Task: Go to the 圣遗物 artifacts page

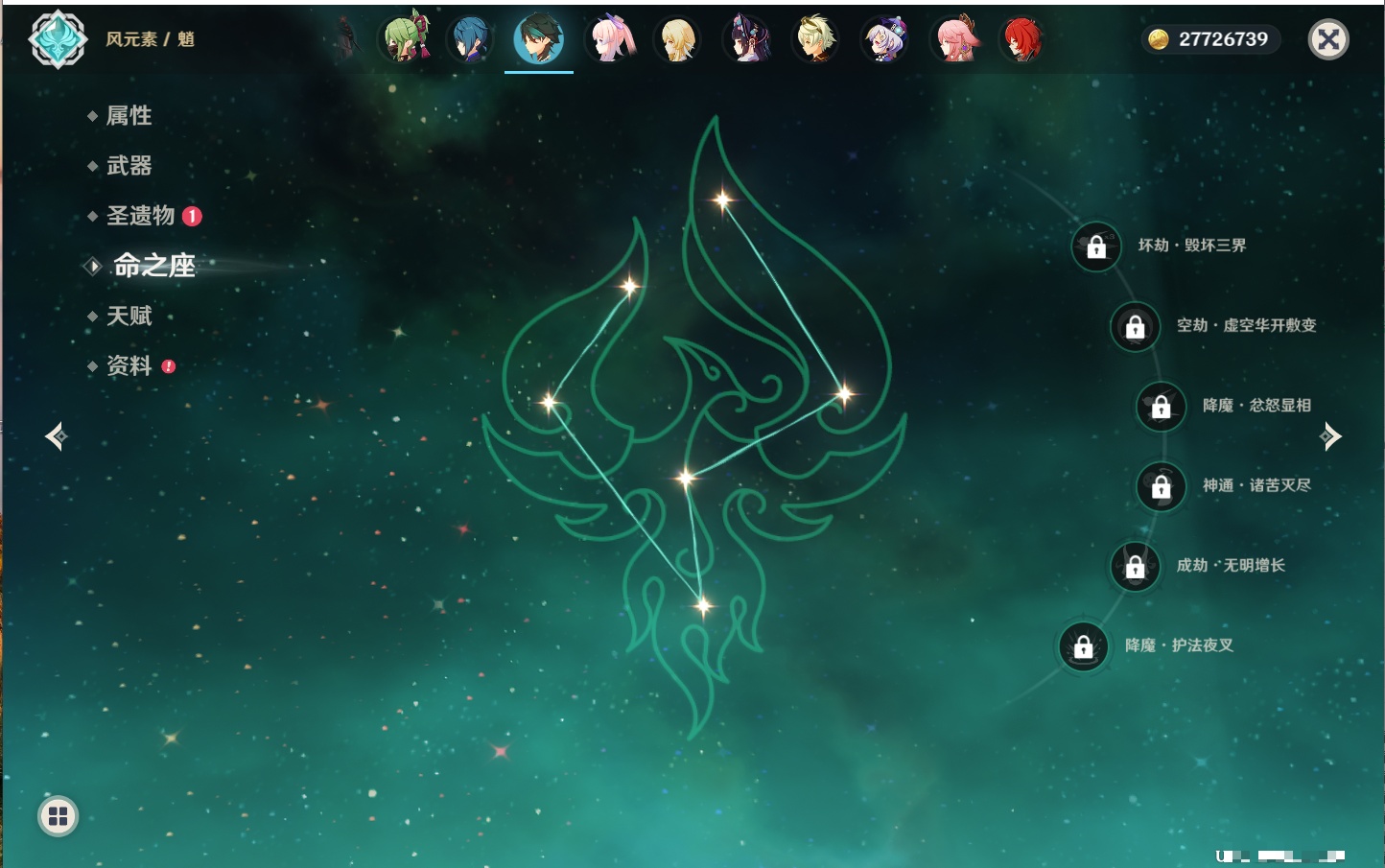Action: 140,216
